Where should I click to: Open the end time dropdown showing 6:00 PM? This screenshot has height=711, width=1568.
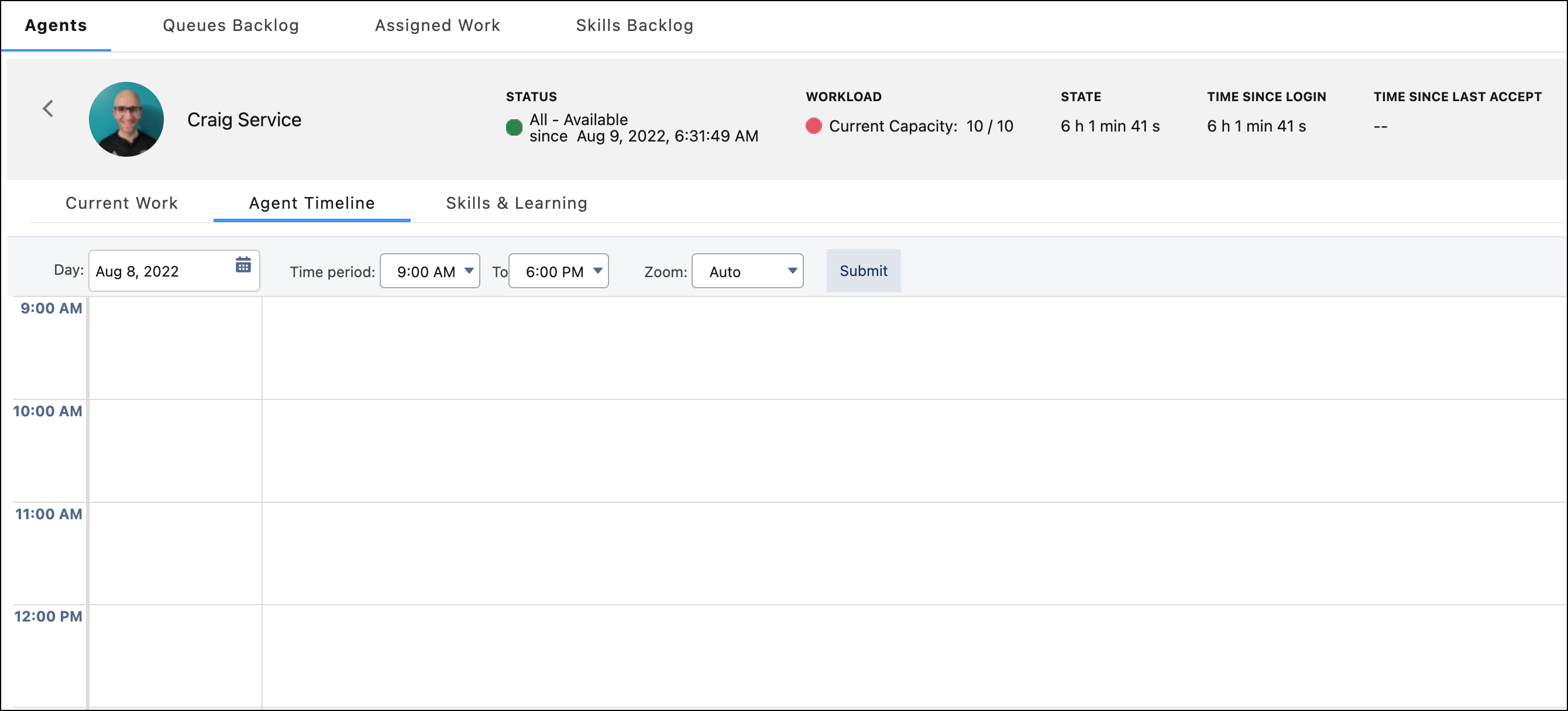(x=558, y=271)
